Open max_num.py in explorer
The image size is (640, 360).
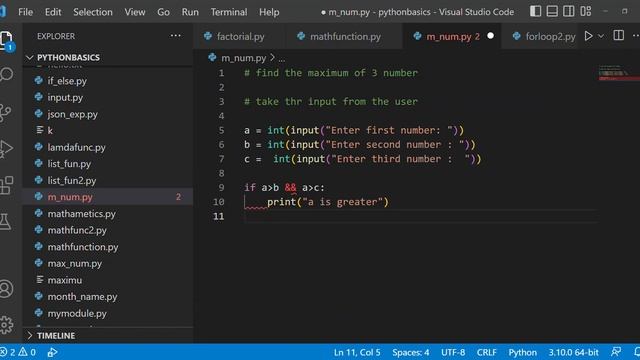click(x=107, y=263)
